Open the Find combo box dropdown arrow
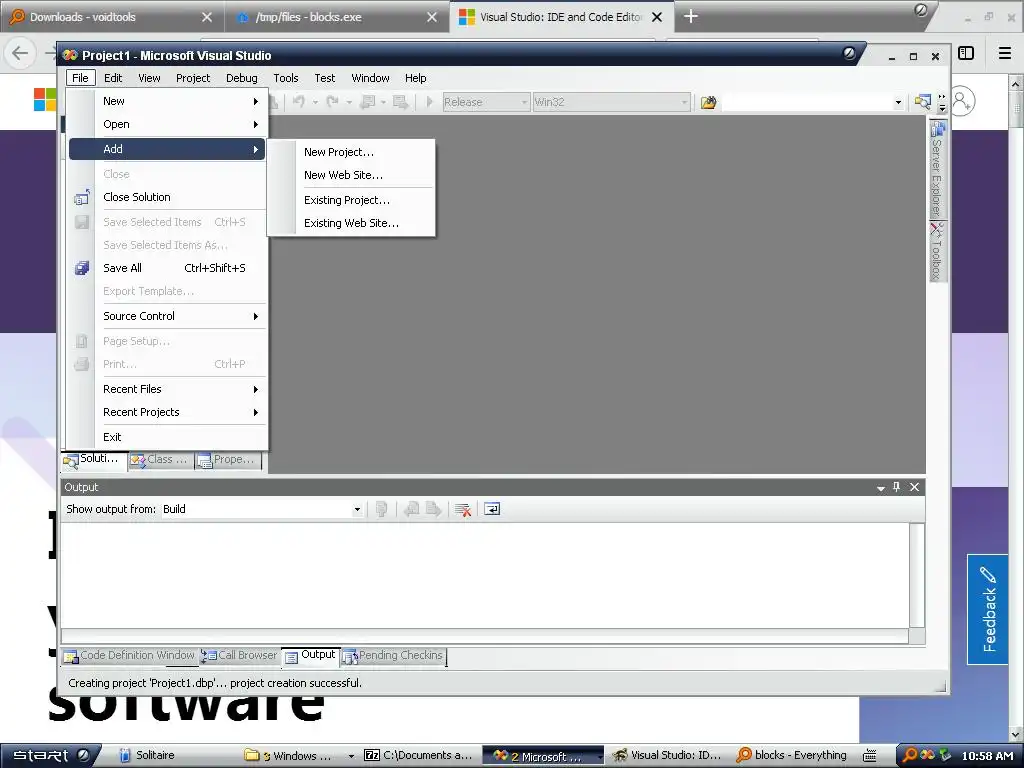This screenshot has width=1024, height=768. [898, 102]
